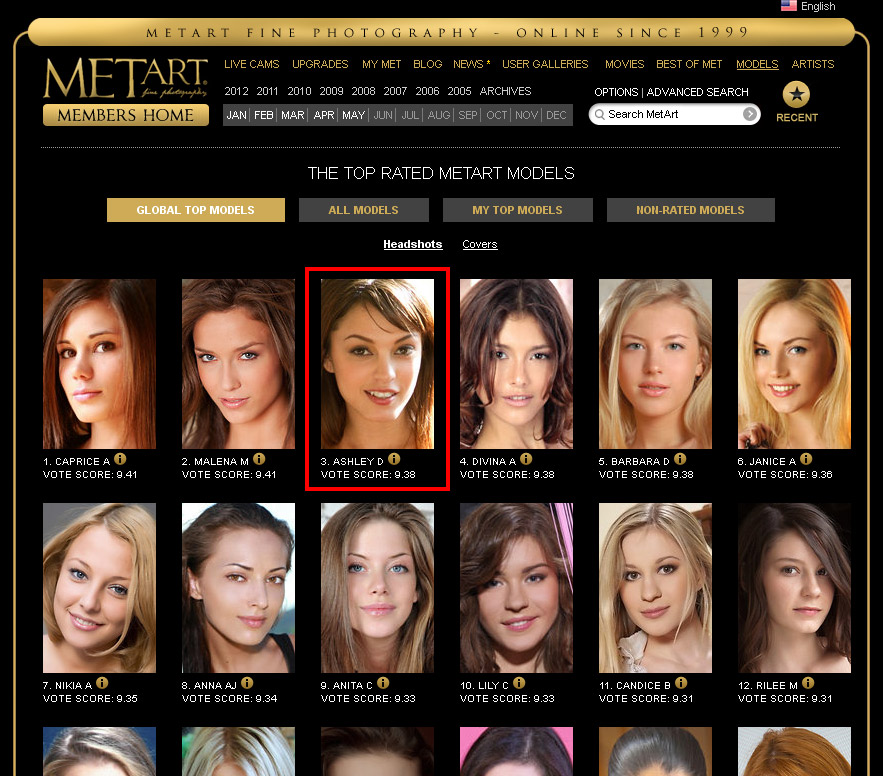Open Advanced Search link
This screenshot has height=776, width=883.
point(697,92)
